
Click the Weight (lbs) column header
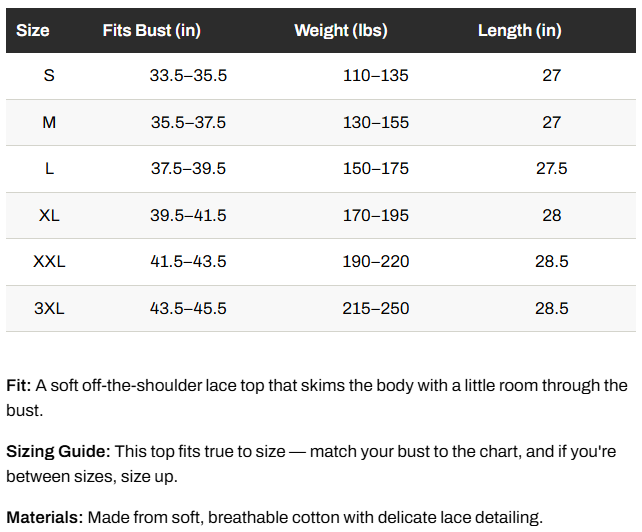341,31
